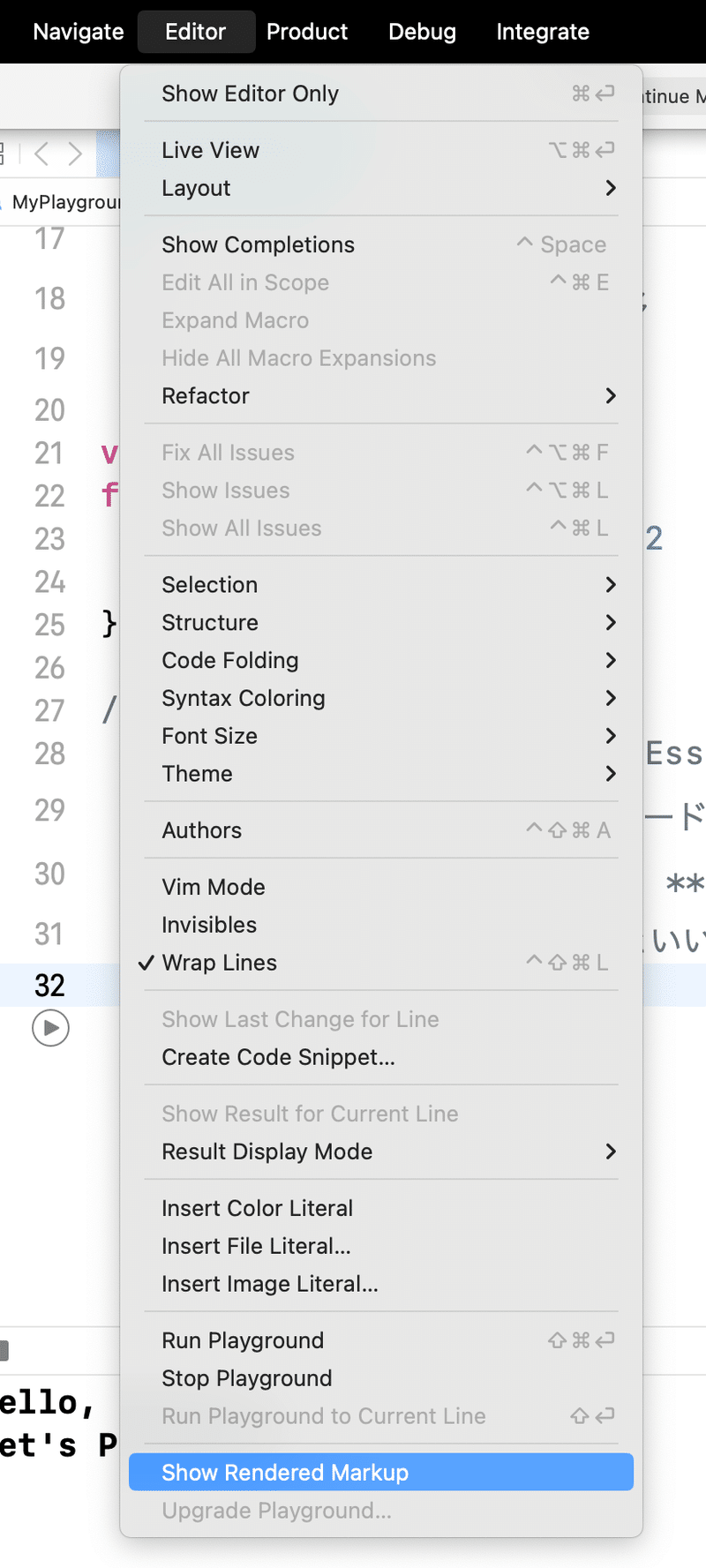Choose Insert Color Literal
The height and width of the screenshot is (1568, 706).
coord(381,1208)
